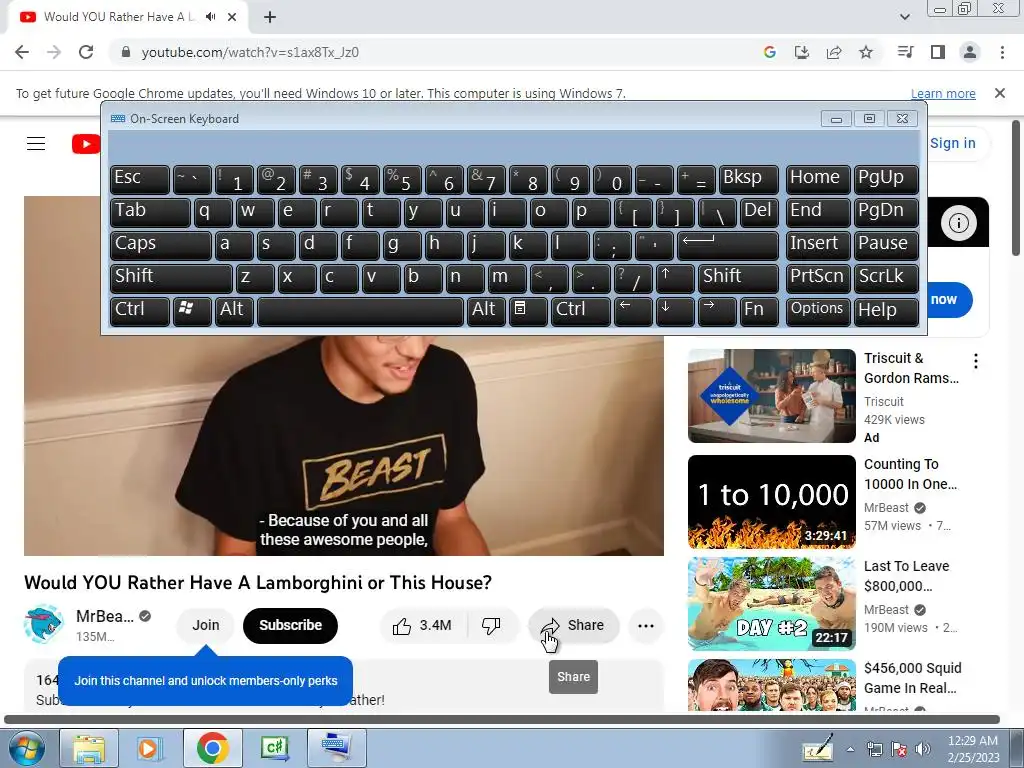
Task: Toggle ScrLk key on On-Screen Keyboard
Action: pyautogui.click(x=886, y=278)
